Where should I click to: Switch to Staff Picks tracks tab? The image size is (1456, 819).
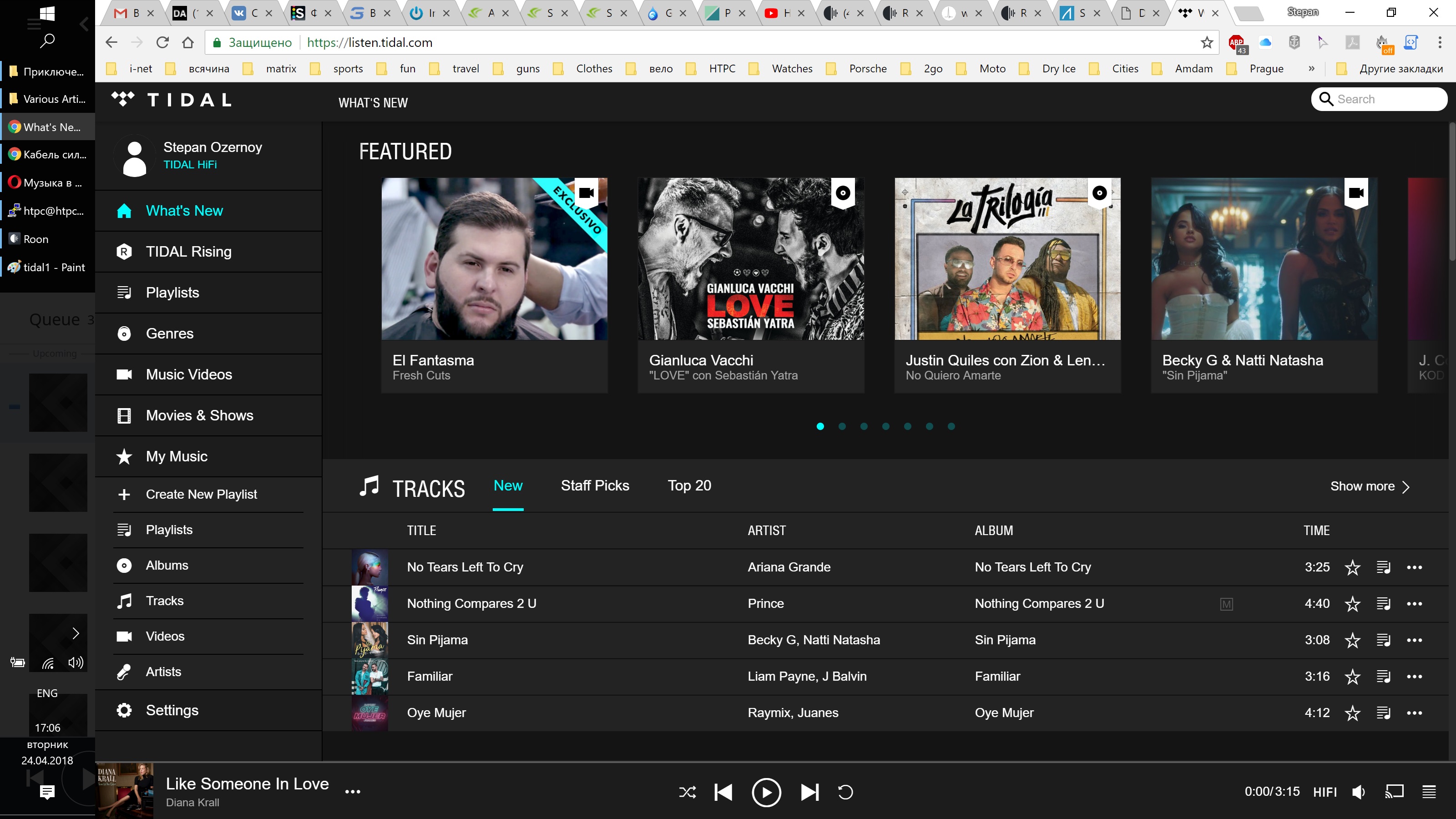[595, 486]
